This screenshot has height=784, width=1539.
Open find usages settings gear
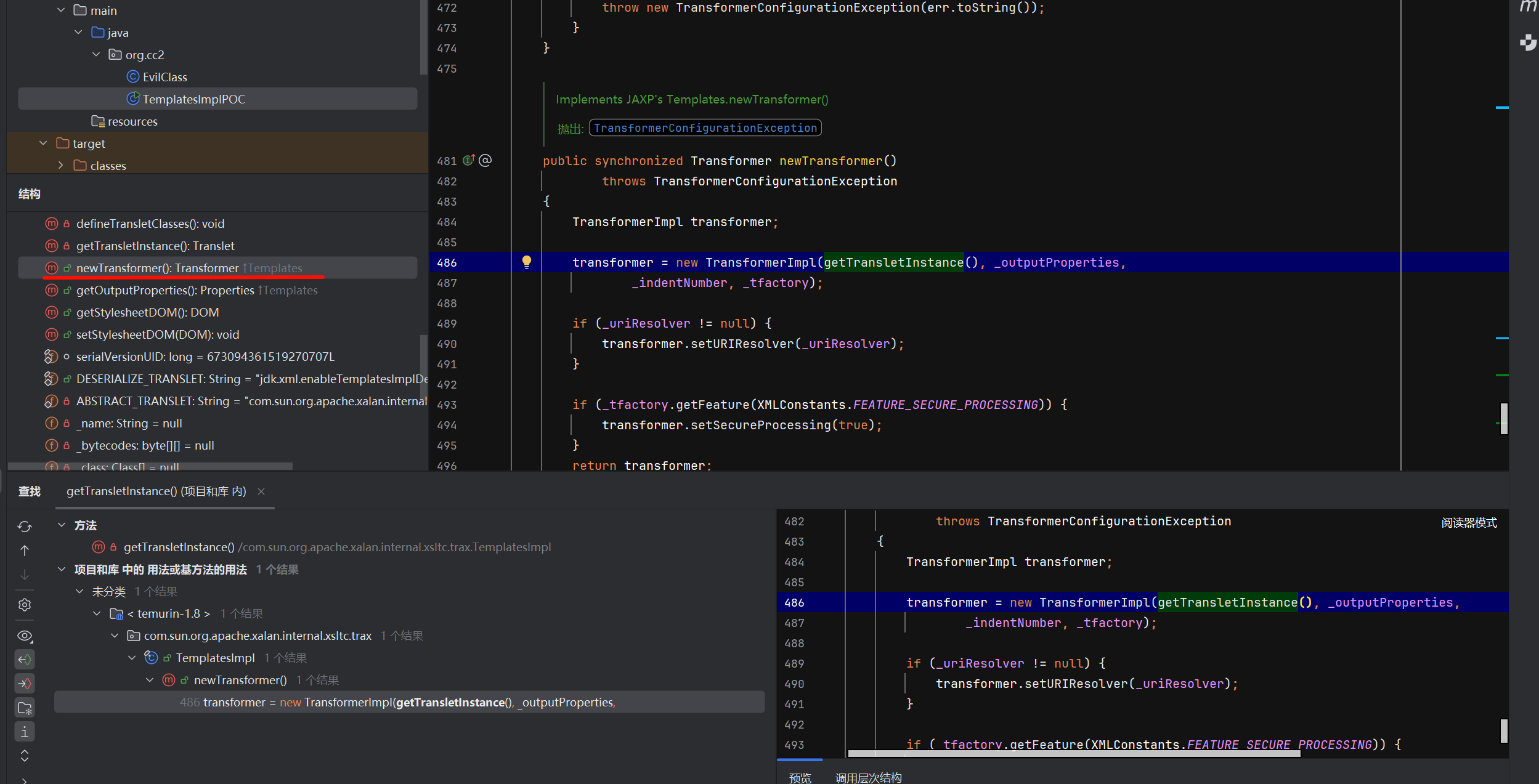click(25, 605)
